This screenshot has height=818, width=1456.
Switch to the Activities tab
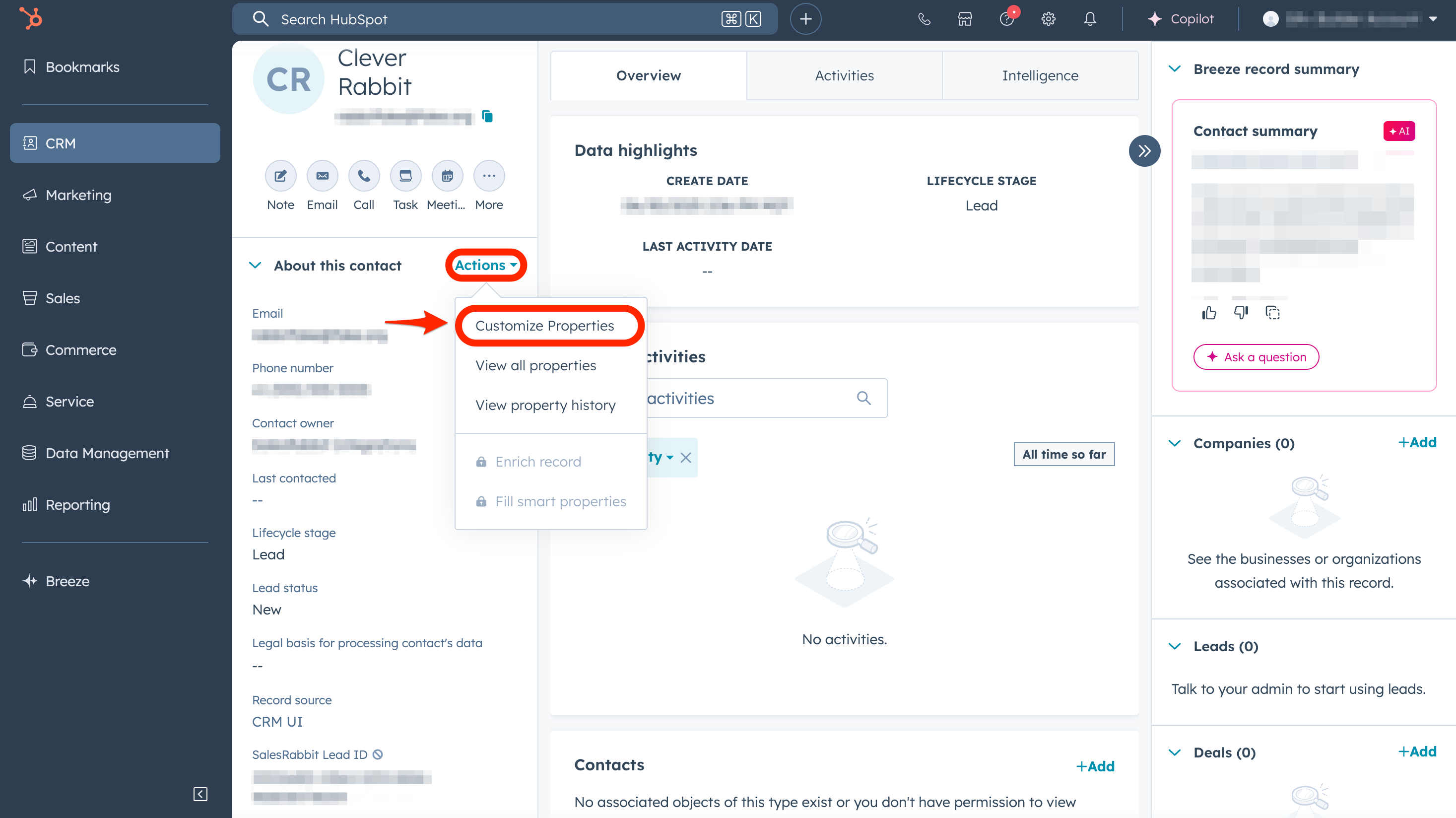click(844, 76)
